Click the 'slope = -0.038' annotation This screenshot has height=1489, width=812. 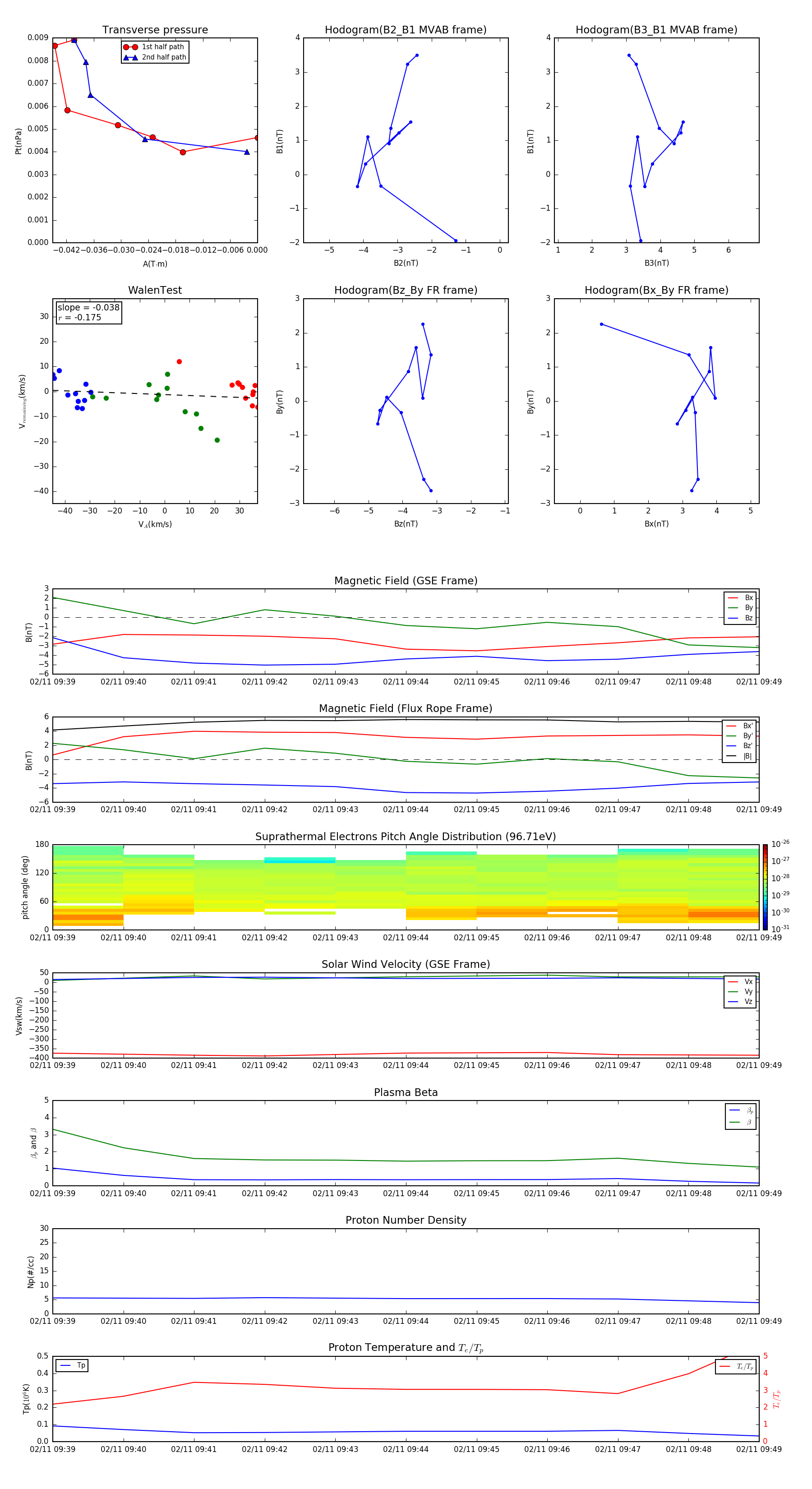click(88, 308)
